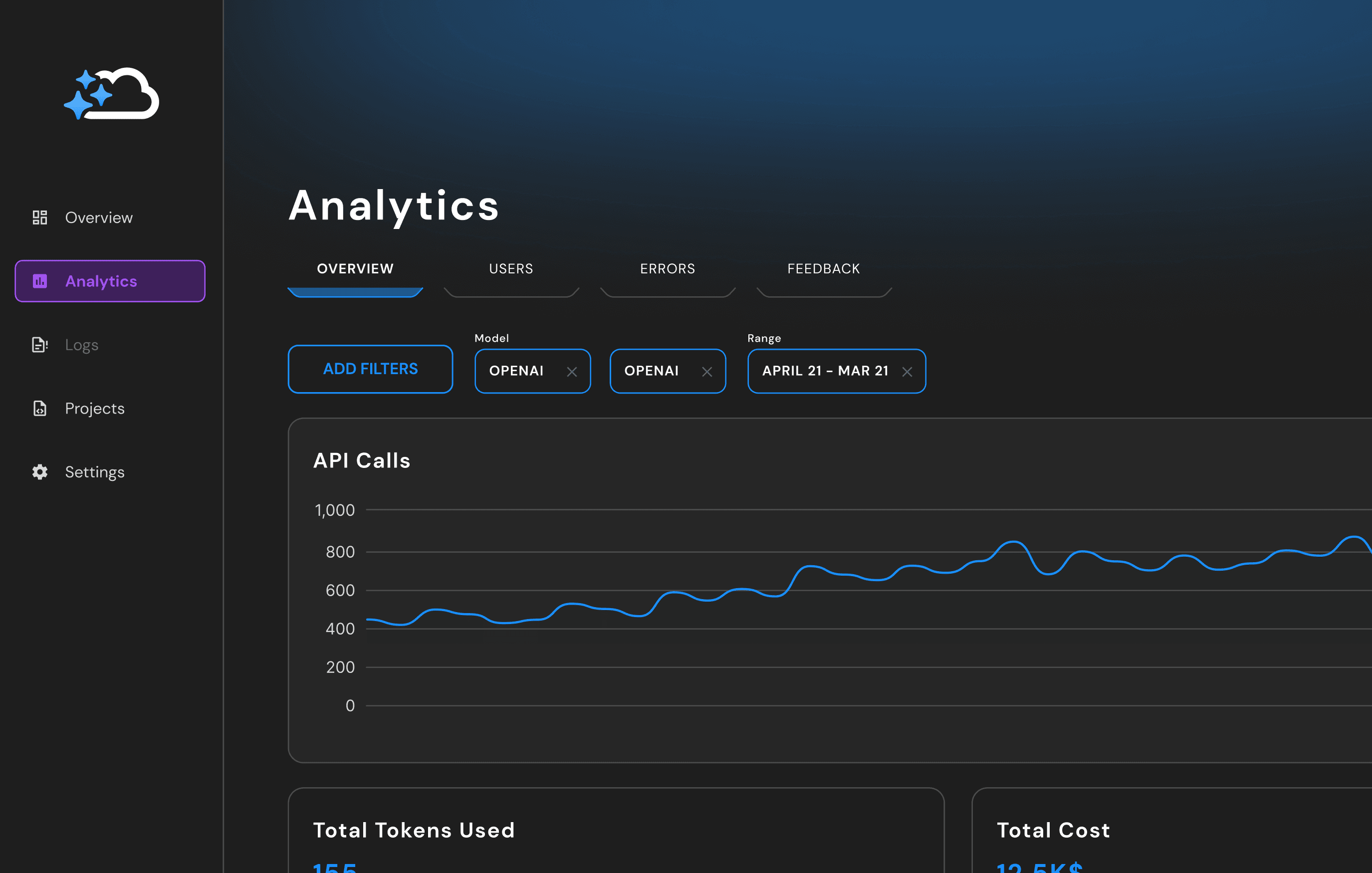Open the Errors tab
This screenshot has width=1372, height=873.
tap(667, 269)
